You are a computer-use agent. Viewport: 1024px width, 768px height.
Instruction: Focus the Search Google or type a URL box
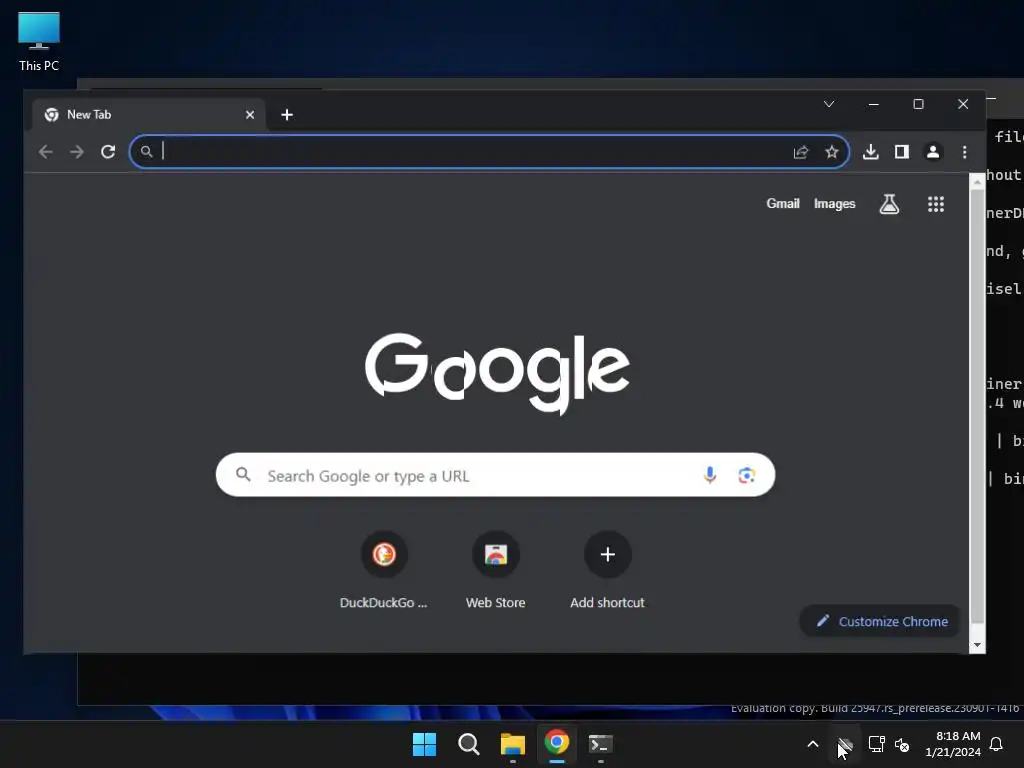(495, 475)
